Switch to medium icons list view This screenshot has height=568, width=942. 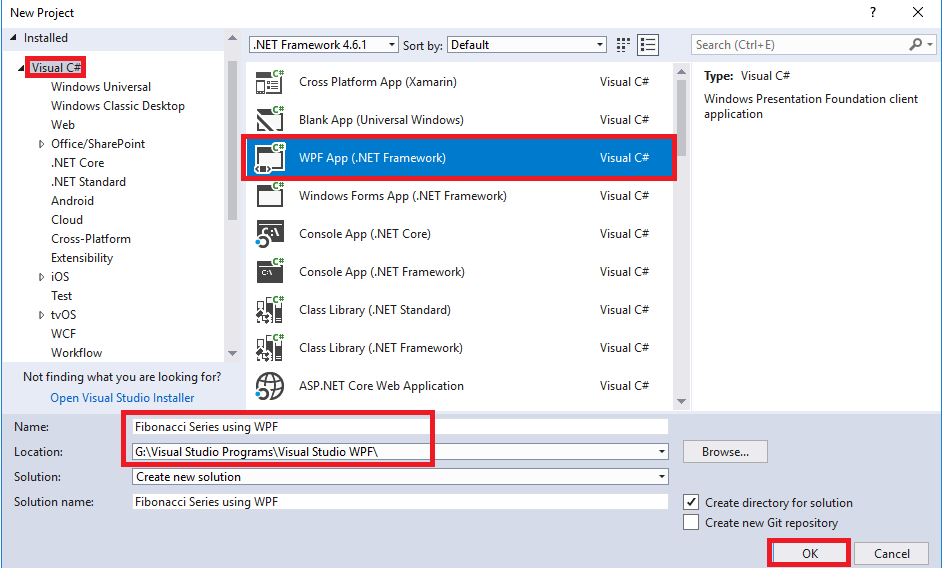pos(648,45)
